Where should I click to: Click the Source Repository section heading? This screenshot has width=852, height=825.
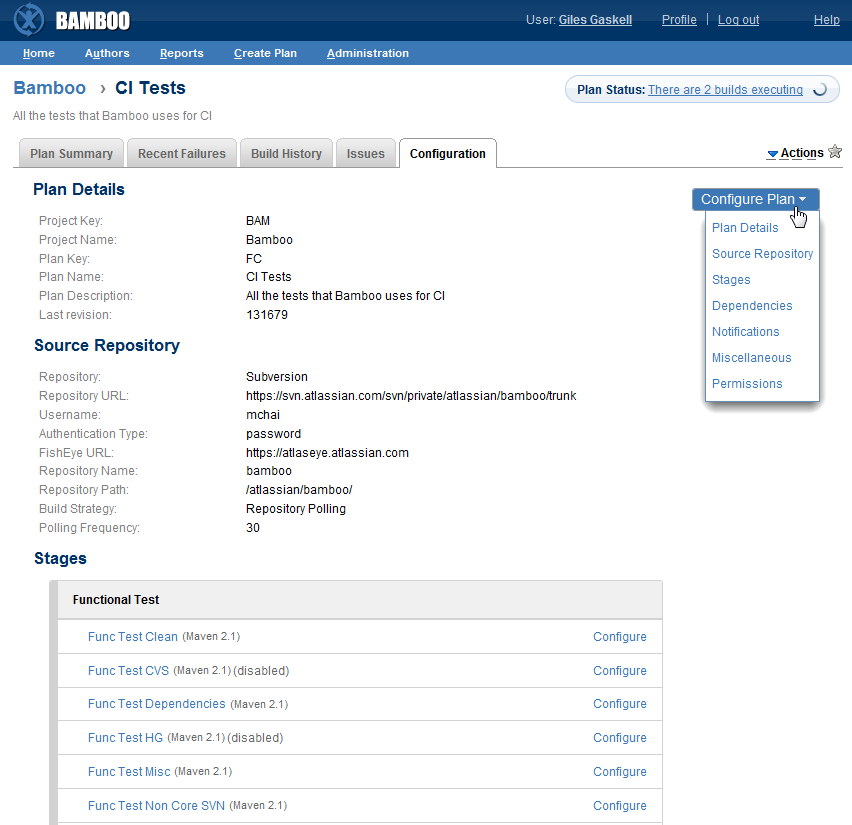[106, 345]
